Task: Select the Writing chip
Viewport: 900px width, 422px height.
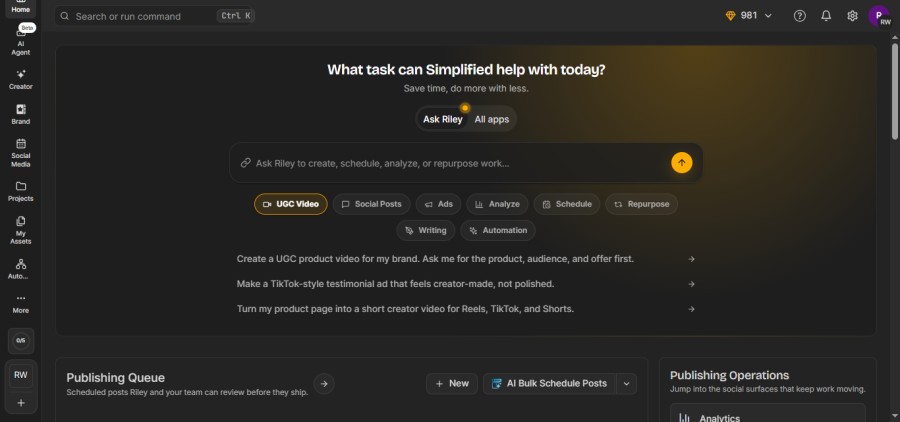Action: click(426, 231)
